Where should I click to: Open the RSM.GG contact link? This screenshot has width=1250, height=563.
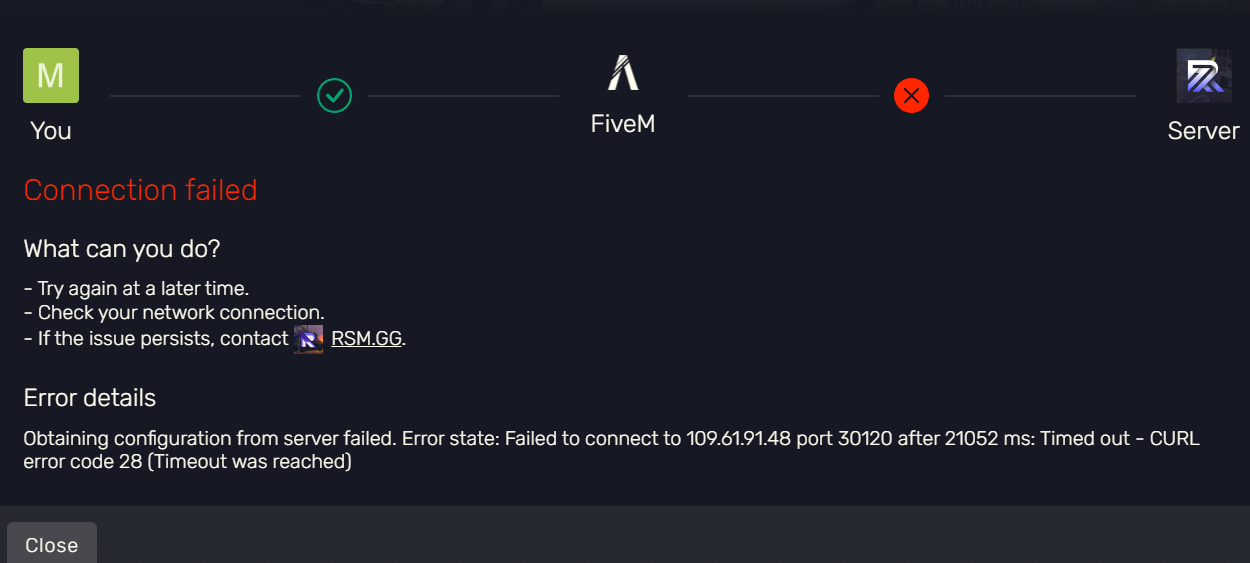tap(366, 339)
